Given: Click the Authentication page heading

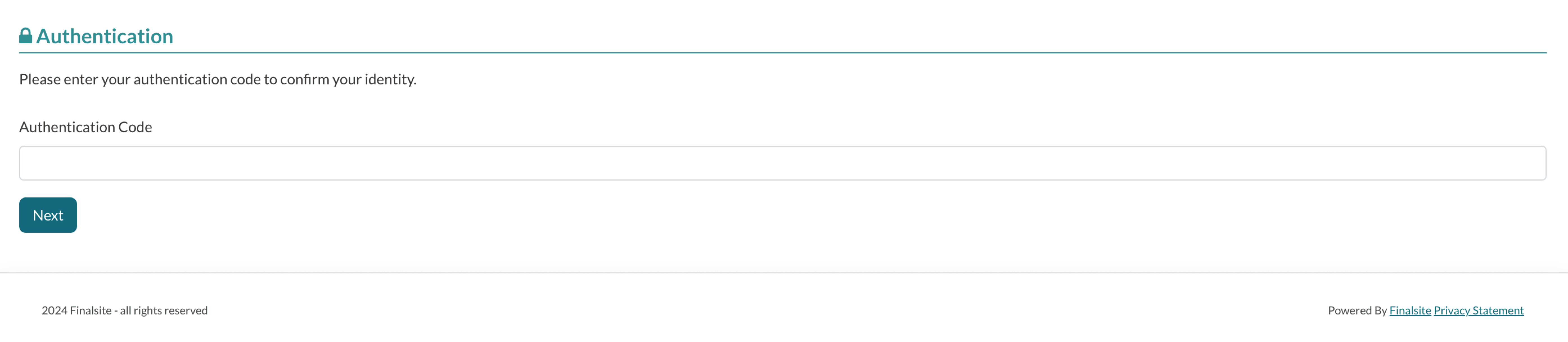Looking at the screenshot, I should click(x=105, y=37).
